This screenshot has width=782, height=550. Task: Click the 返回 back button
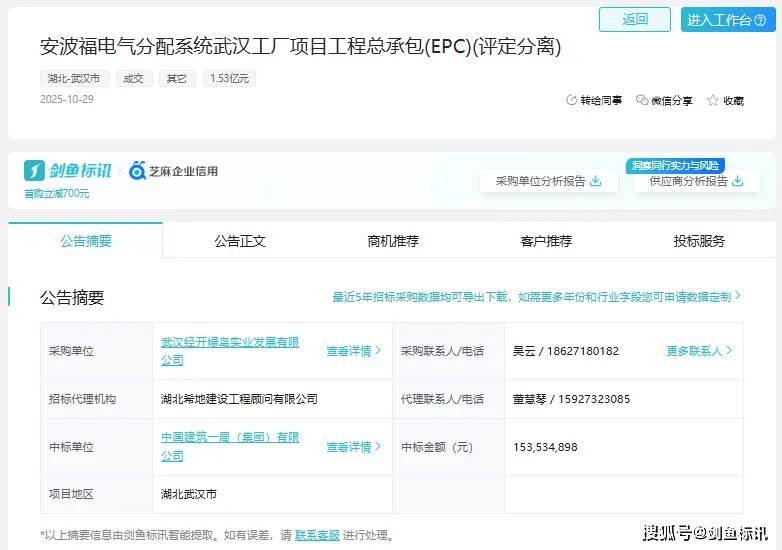[634, 19]
